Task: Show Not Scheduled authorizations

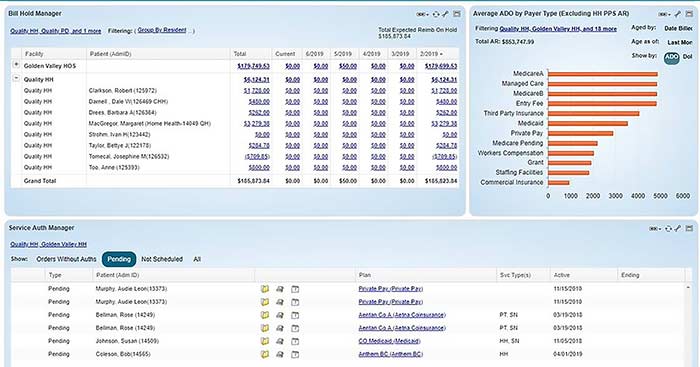Action: (x=162, y=259)
